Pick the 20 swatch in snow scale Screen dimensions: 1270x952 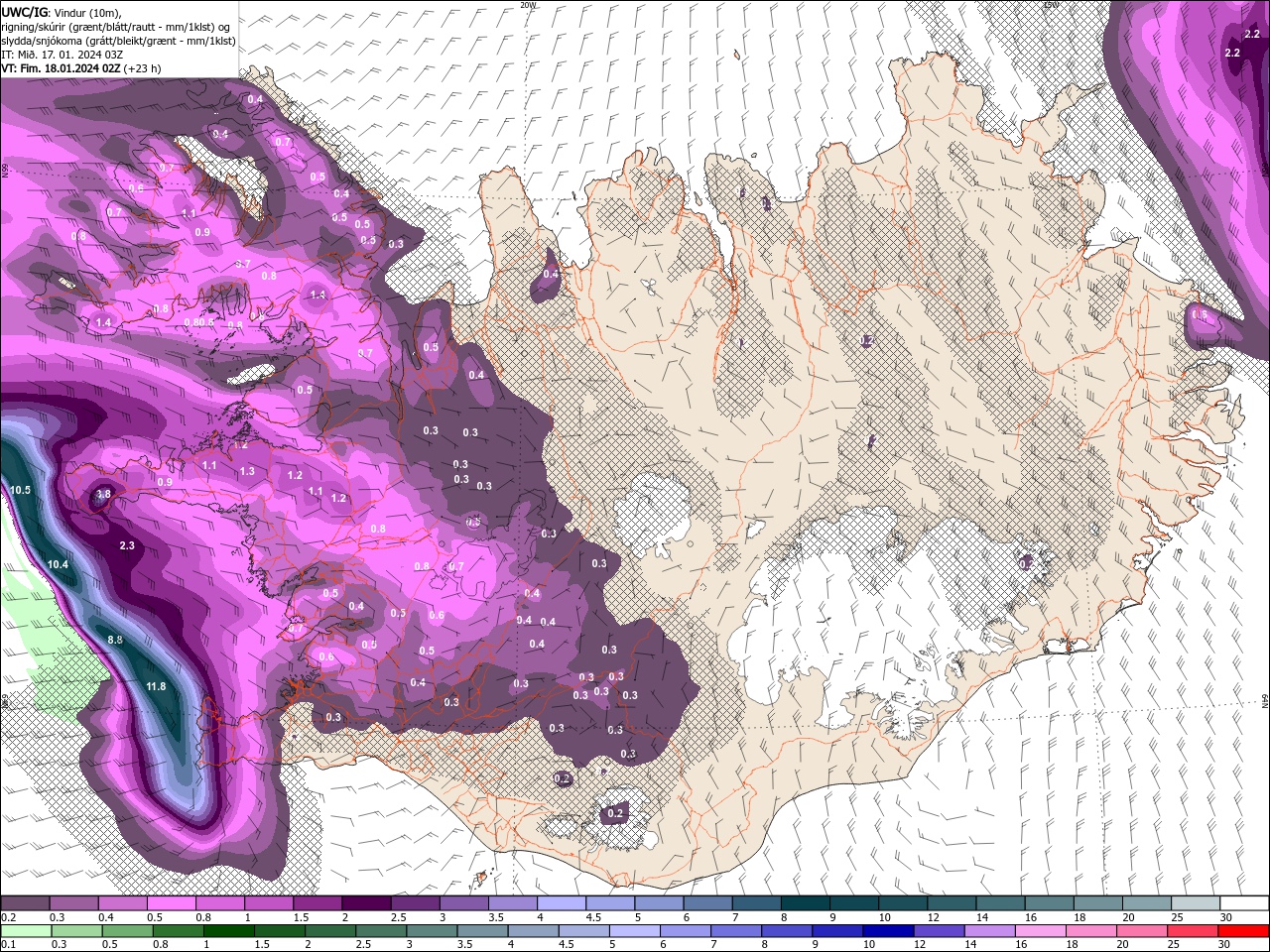[1147, 903]
